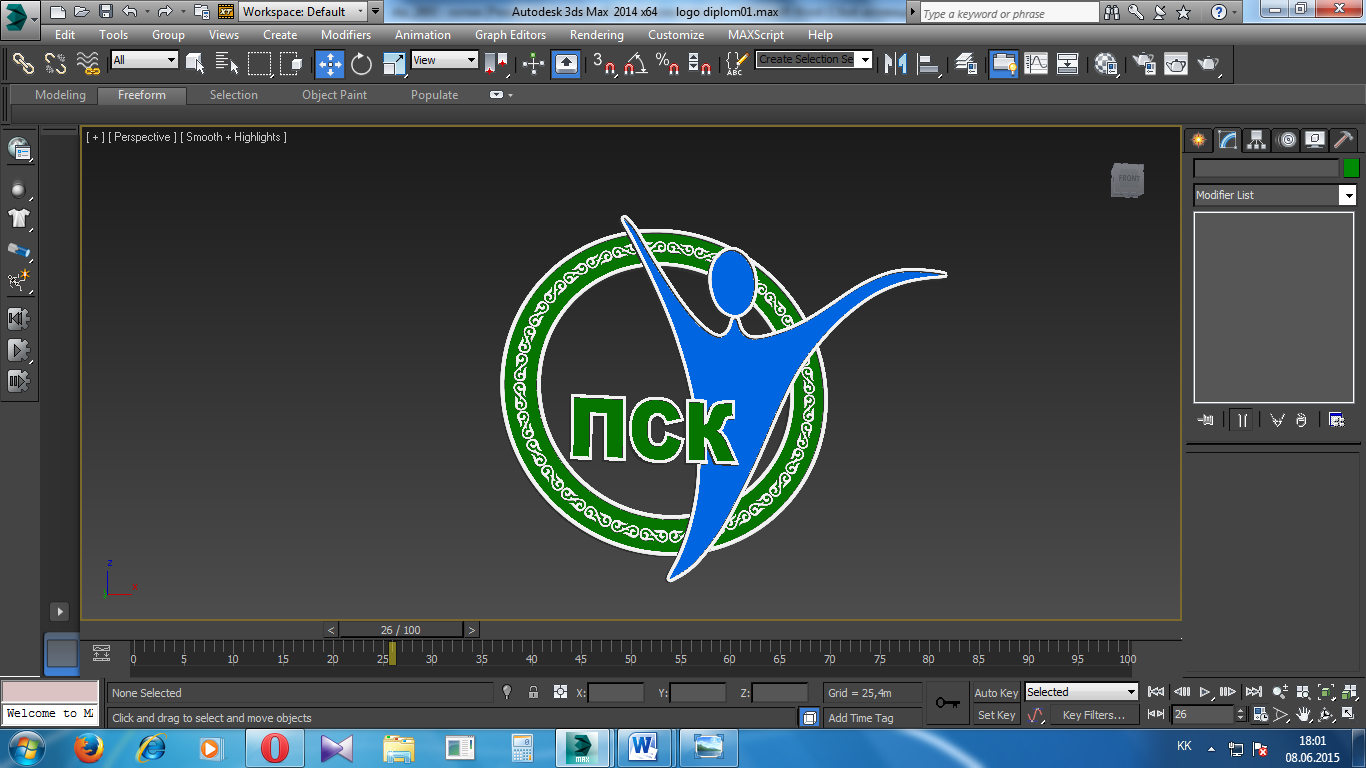1366x768 pixels.
Task: Choose the Rectangular Selection Region tool
Action: (260, 63)
